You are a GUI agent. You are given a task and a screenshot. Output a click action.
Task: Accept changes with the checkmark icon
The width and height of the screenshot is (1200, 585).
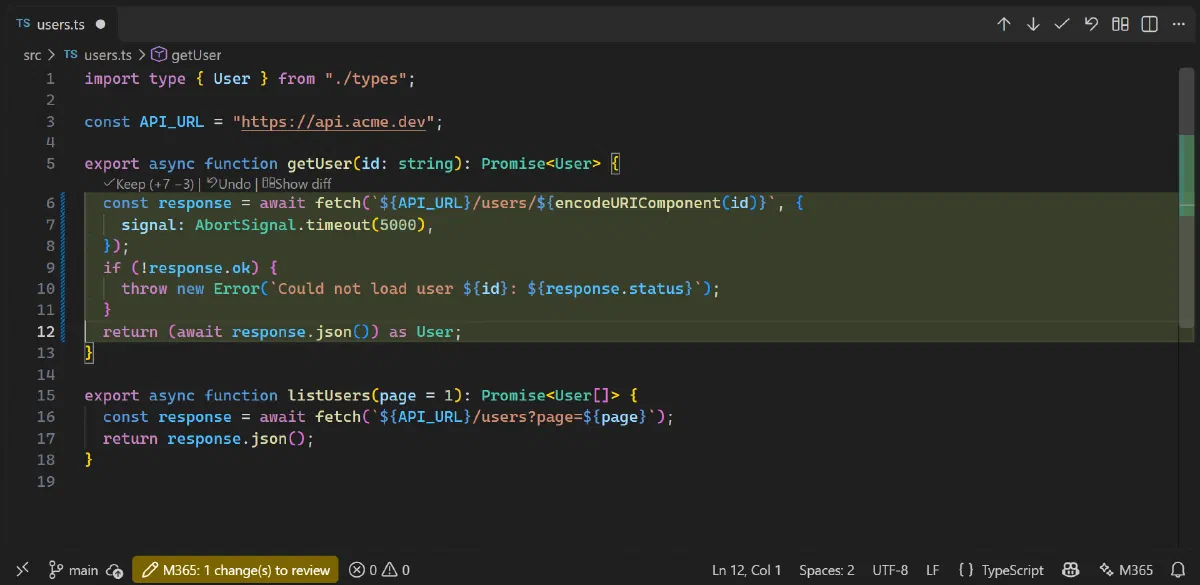[x=1062, y=24]
